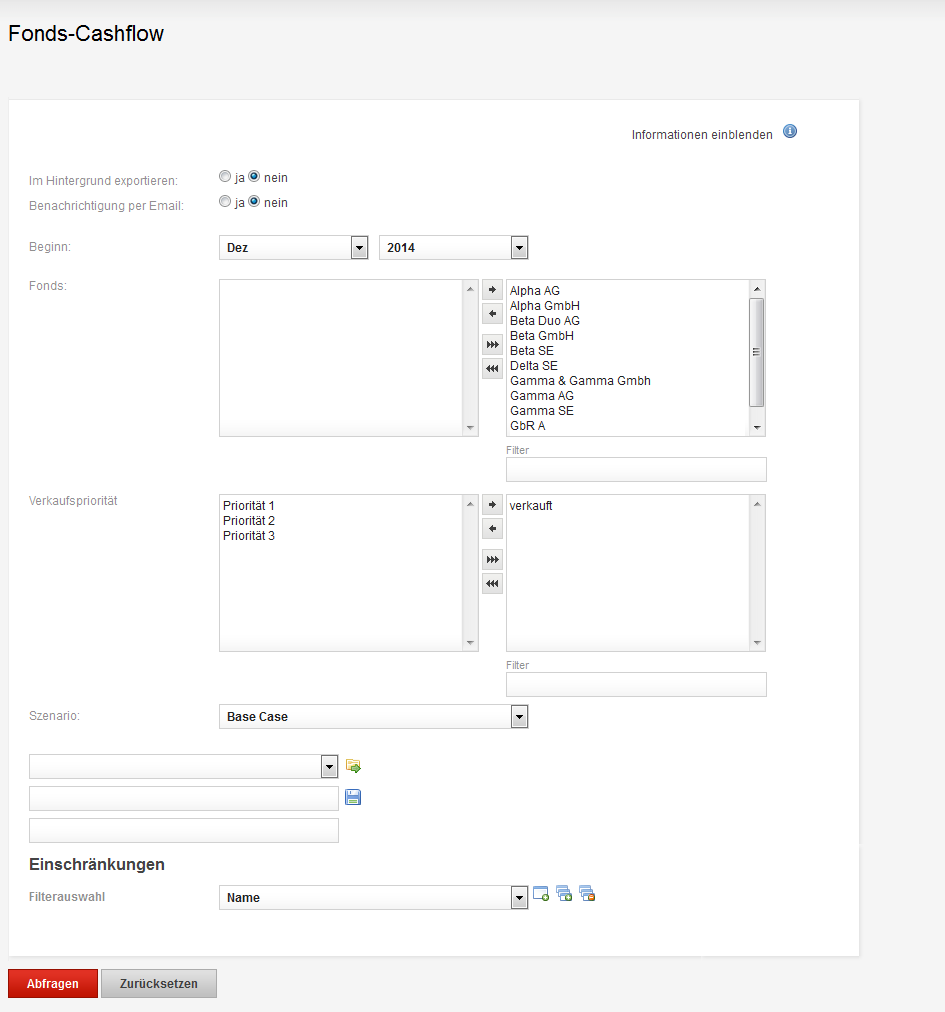945x1012 pixels.
Task: Select 'ja' for Benachrichtigung per Email
Action: click(225, 201)
